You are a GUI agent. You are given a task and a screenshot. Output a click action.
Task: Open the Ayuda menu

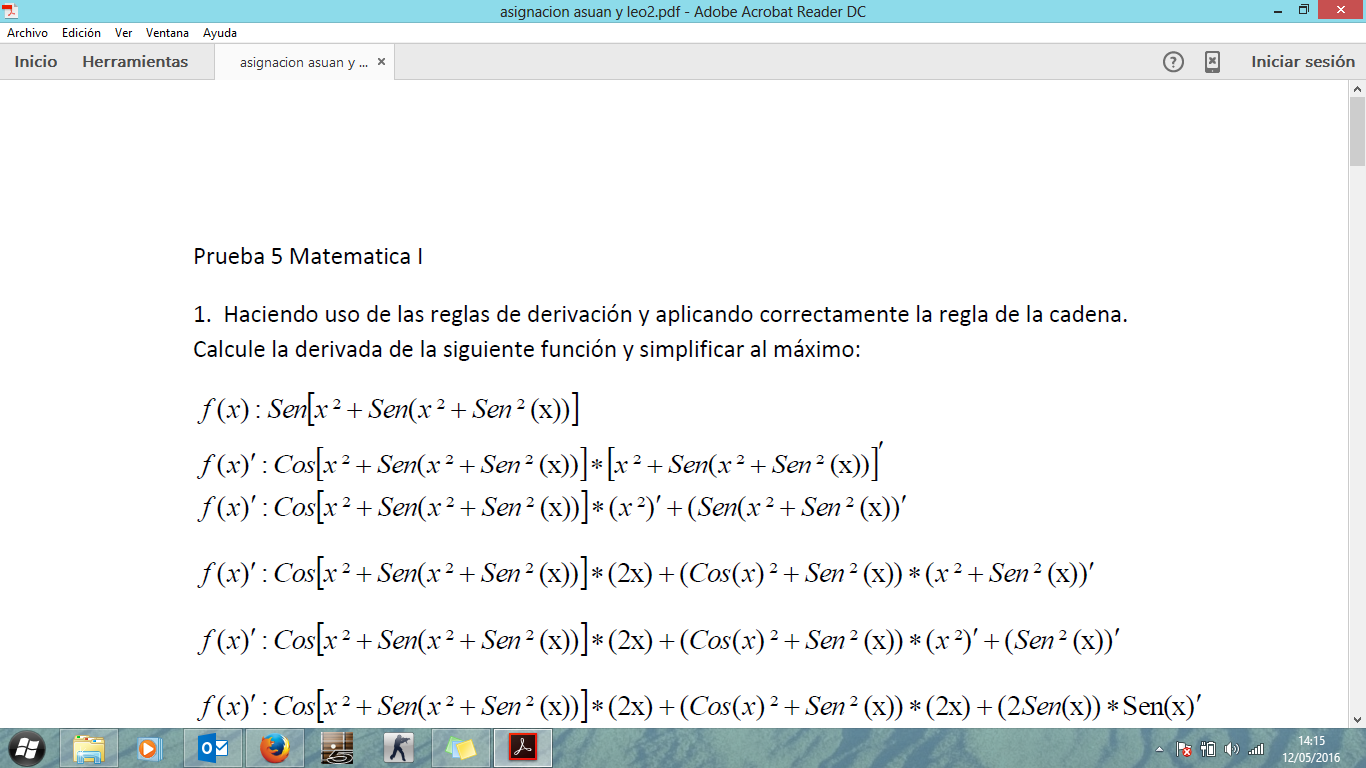(x=220, y=33)
